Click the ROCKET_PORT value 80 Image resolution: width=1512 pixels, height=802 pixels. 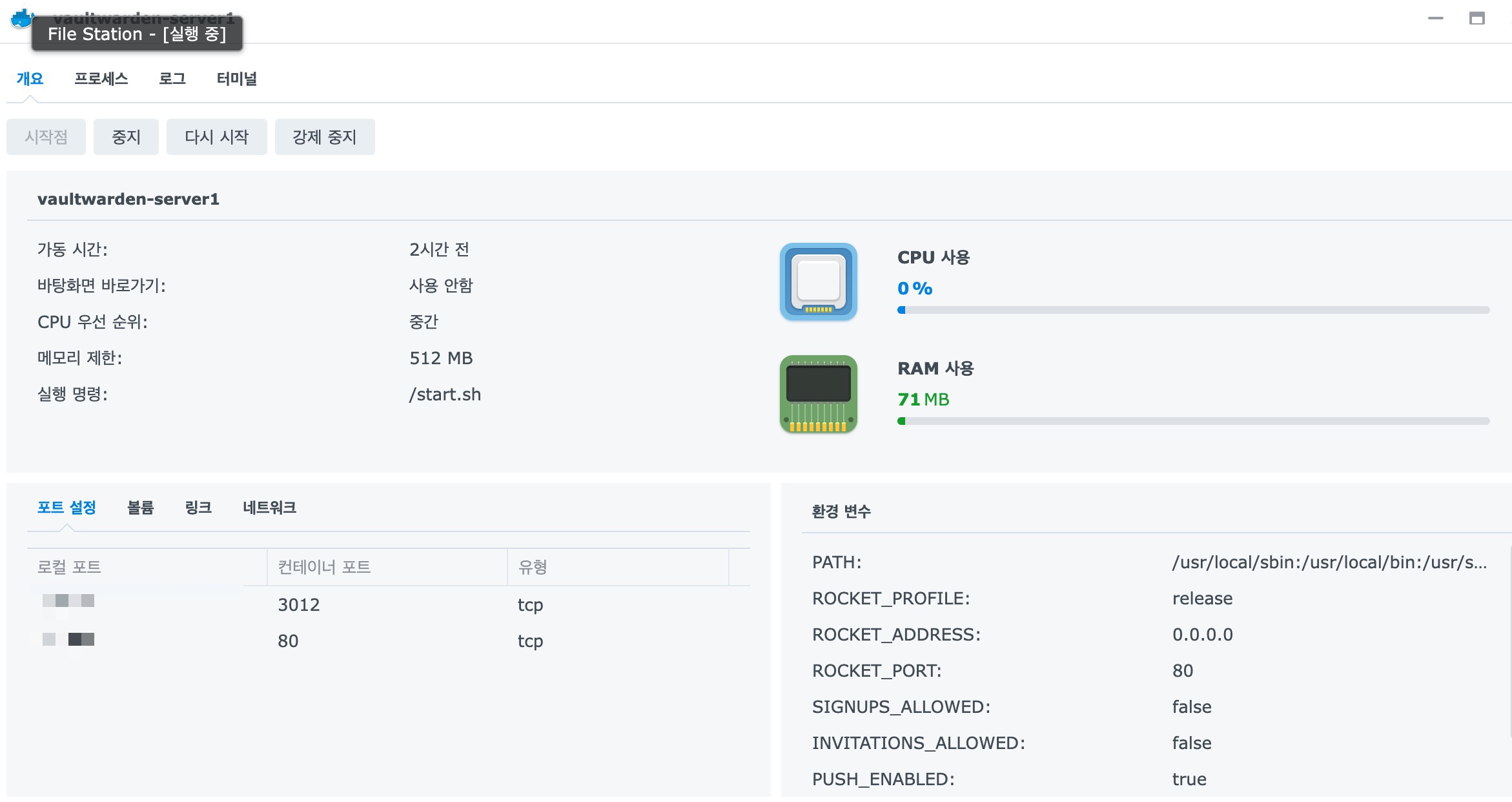[1182, 670]
